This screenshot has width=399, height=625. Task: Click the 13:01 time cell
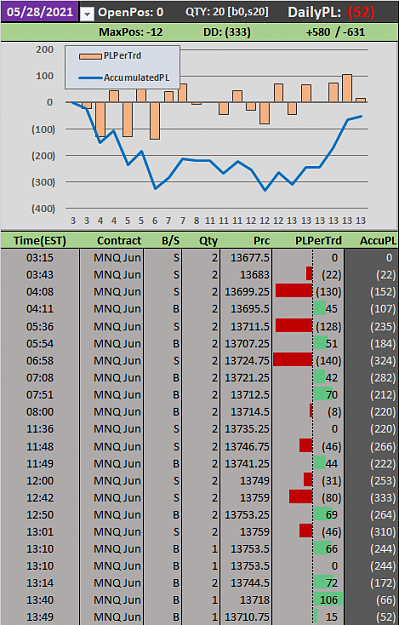pyautogui.click(x=40, y=532)
